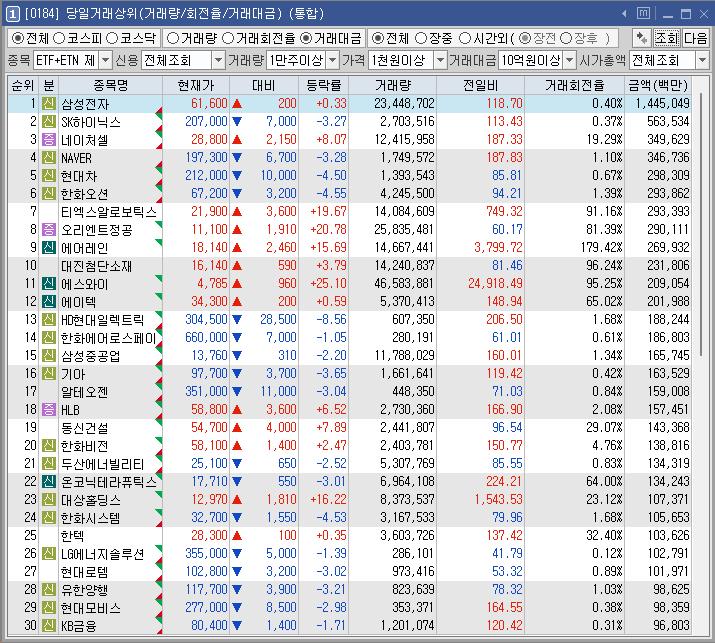Click the dark 신 badge beside 온코닉테라퓨틱스

[x=49, y=482]
